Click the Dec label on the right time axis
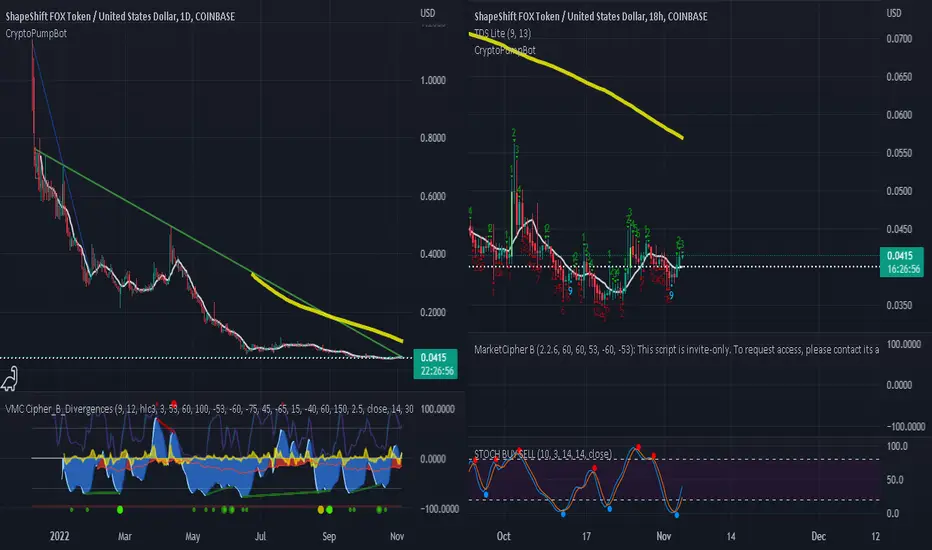The image size is (932, 550). pos(818,536)
